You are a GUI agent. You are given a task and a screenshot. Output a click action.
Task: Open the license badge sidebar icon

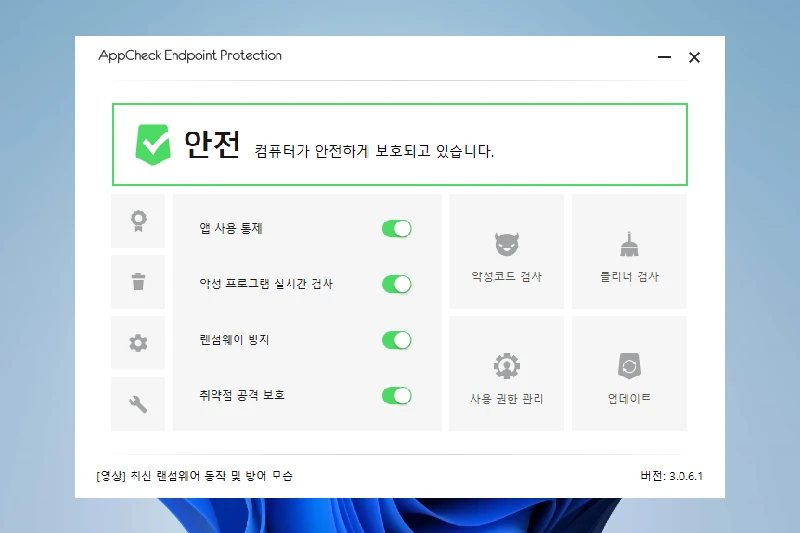click(138, 221)
